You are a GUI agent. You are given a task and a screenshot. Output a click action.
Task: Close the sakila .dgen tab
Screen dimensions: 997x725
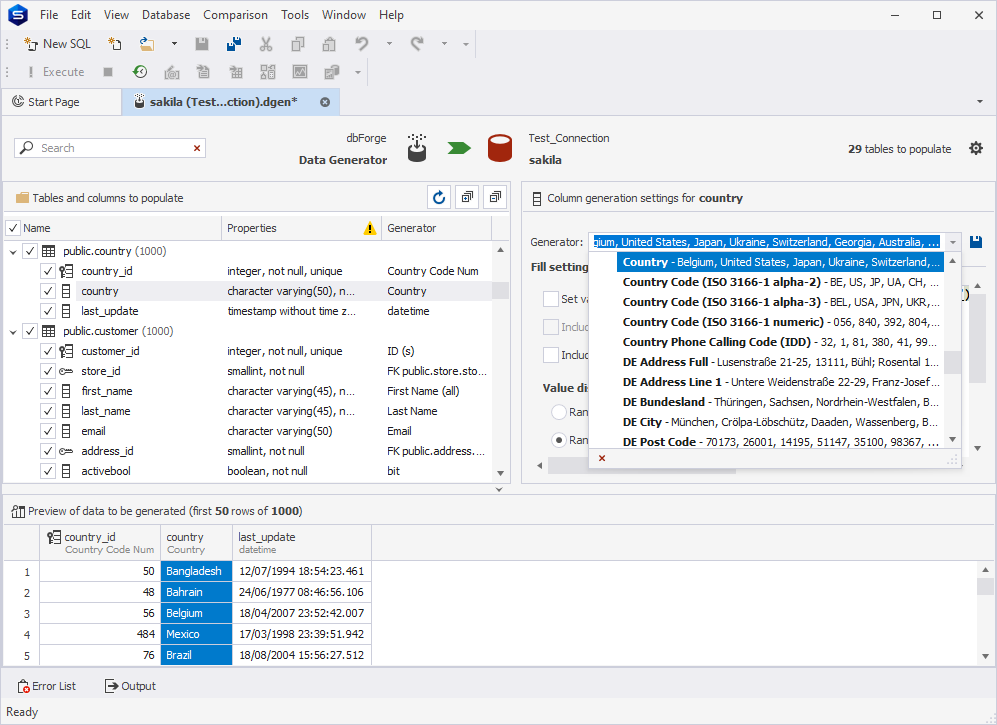(x=325, y=102)
